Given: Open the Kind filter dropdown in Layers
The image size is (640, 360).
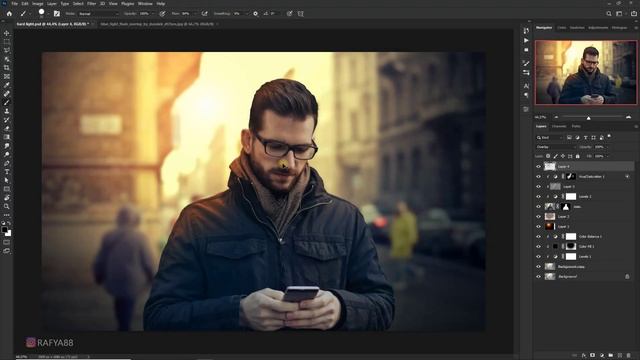Looking at the screenshot, I should click(550, 138).
